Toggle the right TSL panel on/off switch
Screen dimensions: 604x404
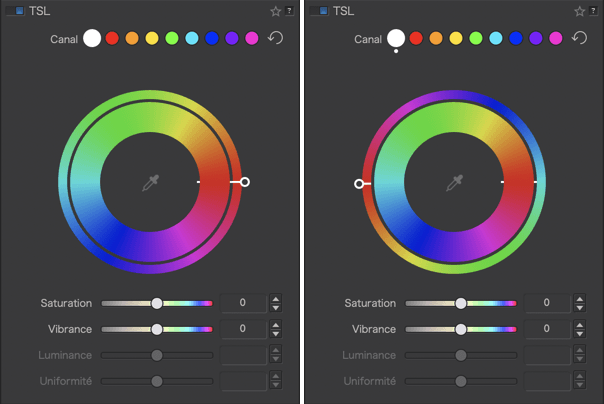(x=318, y=11)
